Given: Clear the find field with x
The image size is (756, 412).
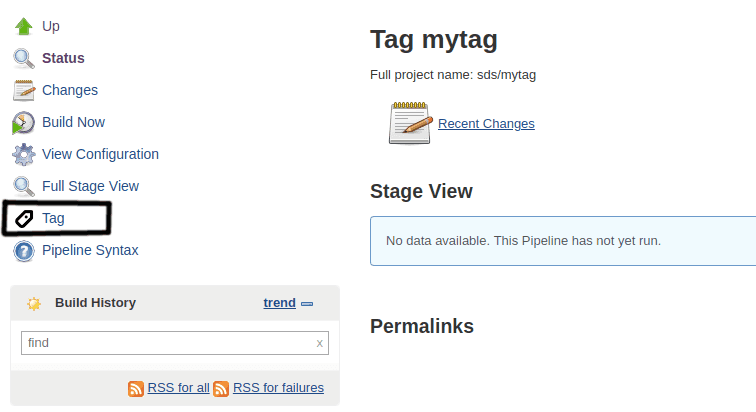Looking at the screenshot, I should click(320, 343).
